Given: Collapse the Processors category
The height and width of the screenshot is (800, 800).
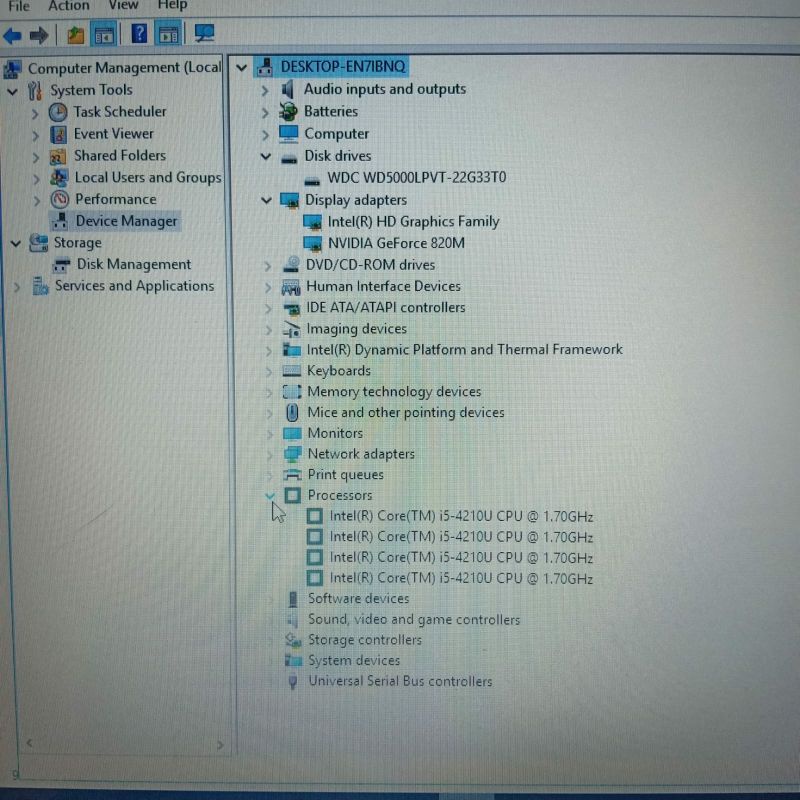Looking at the screenshot, I should [268, 495].
